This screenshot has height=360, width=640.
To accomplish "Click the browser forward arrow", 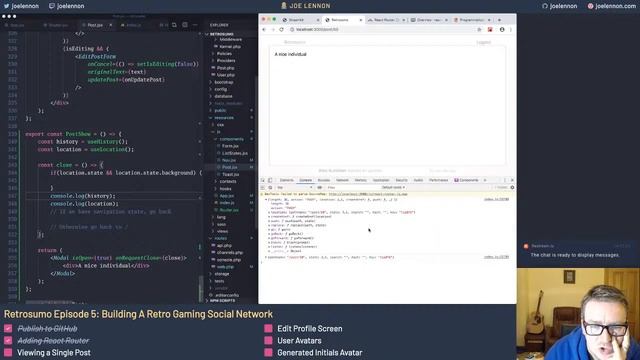I will (x=273, y=29).
